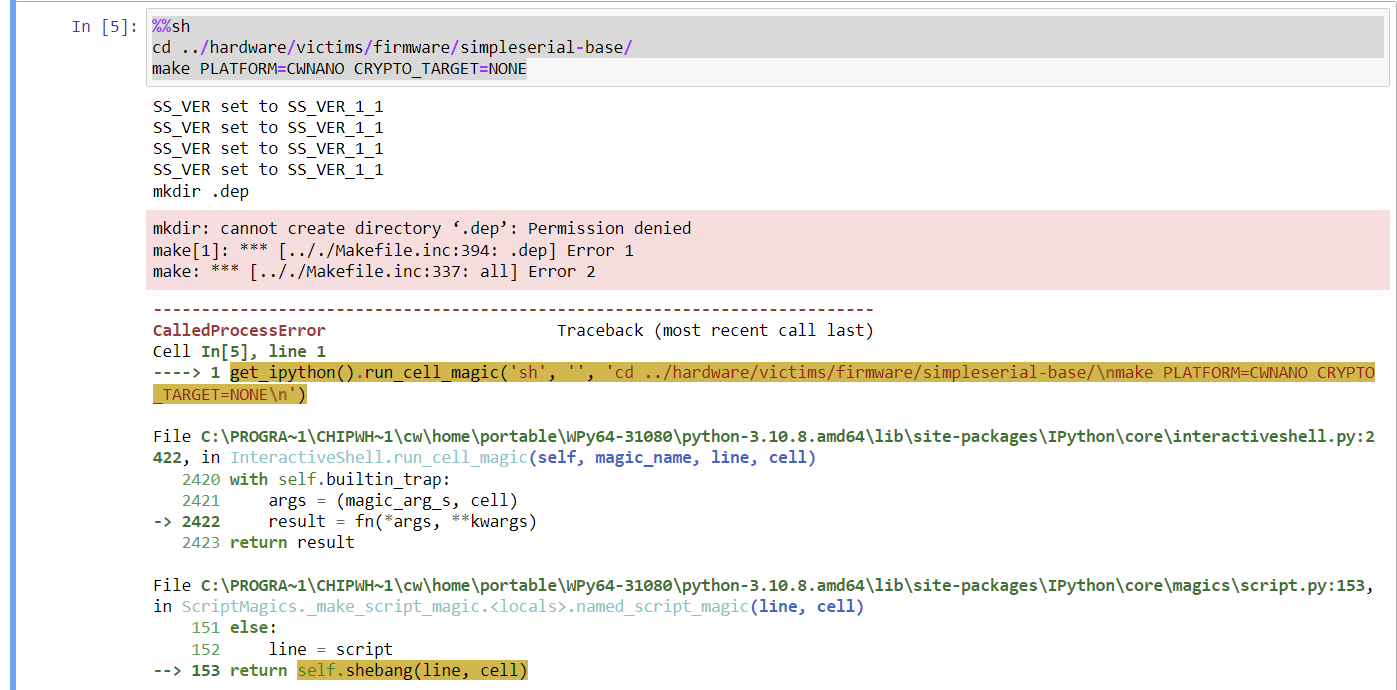The image size is (1397, 690).
Task: Click the highlighted self.shebang(line, cell) call
Action: tap(412, 670)
